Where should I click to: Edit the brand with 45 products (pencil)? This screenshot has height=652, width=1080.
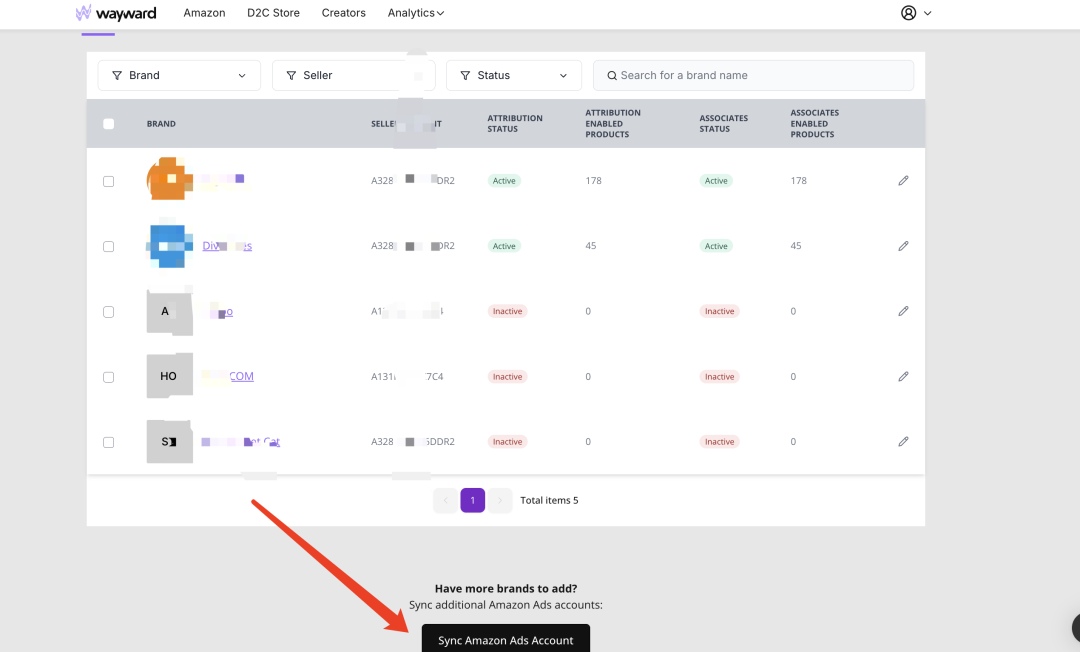(903, 246)
